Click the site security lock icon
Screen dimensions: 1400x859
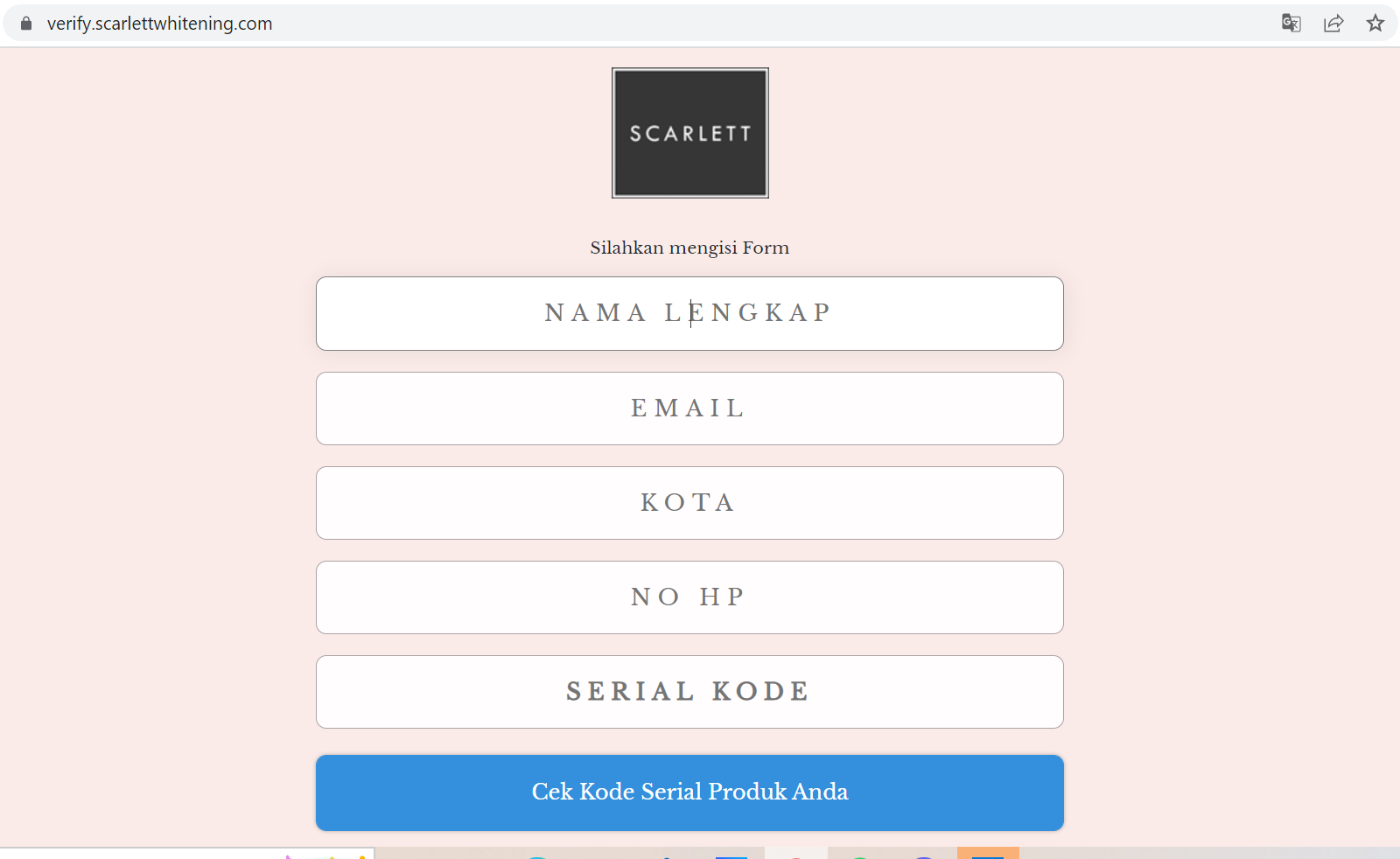(26, 24)
